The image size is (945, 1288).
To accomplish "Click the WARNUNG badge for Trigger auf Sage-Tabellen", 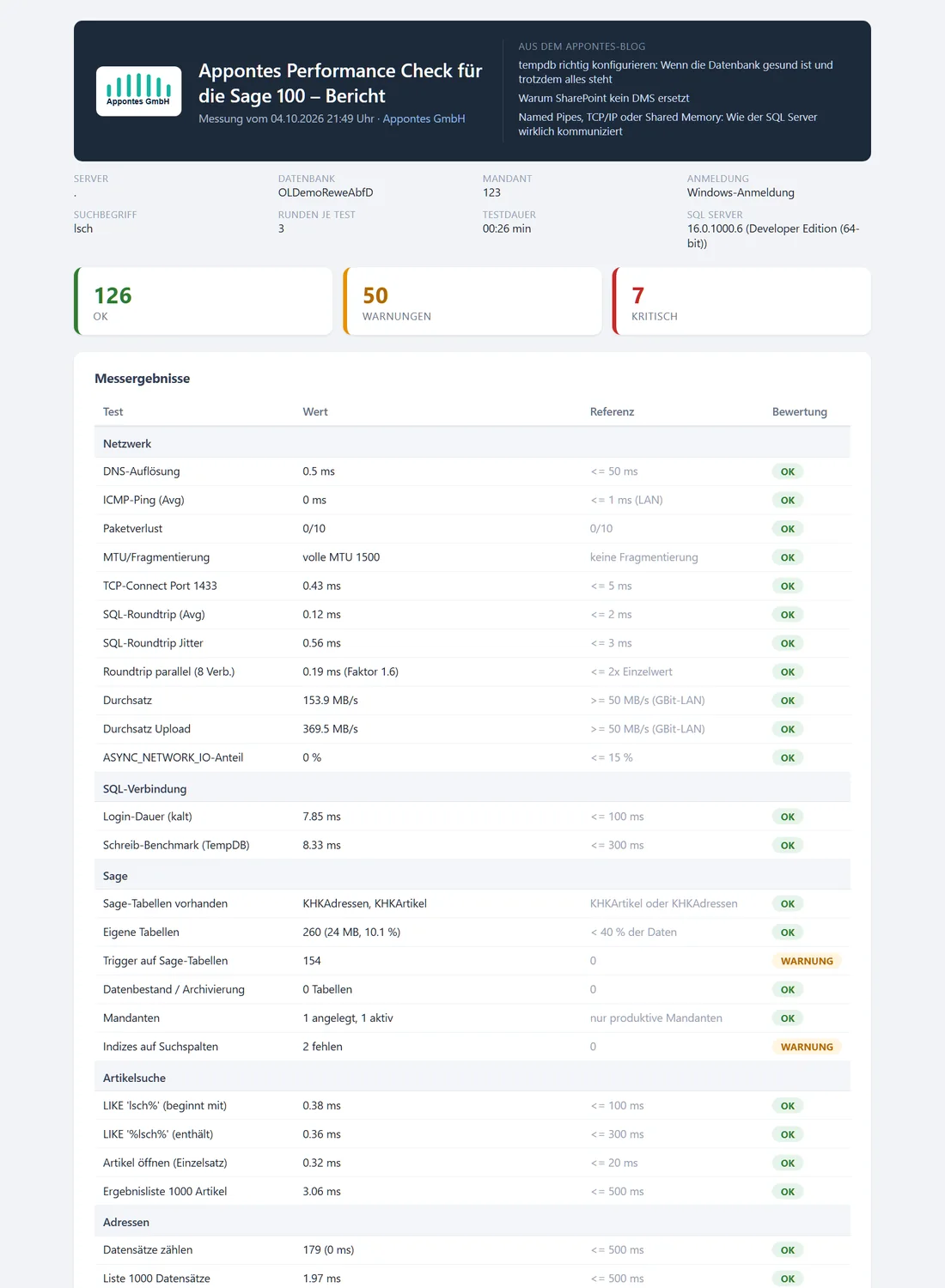I will point(807,961).
